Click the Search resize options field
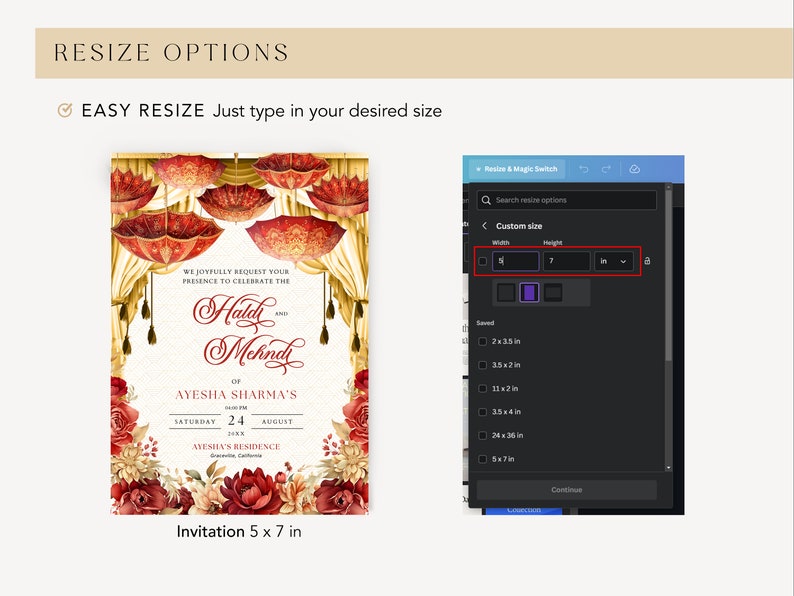794x596 pixels. point(567,200)
